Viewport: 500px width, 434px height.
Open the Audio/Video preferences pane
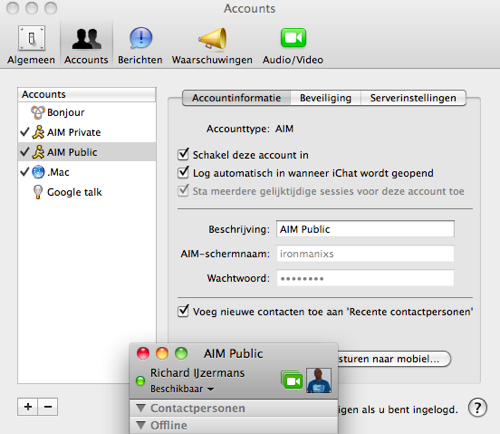click(x=293, y=45)
